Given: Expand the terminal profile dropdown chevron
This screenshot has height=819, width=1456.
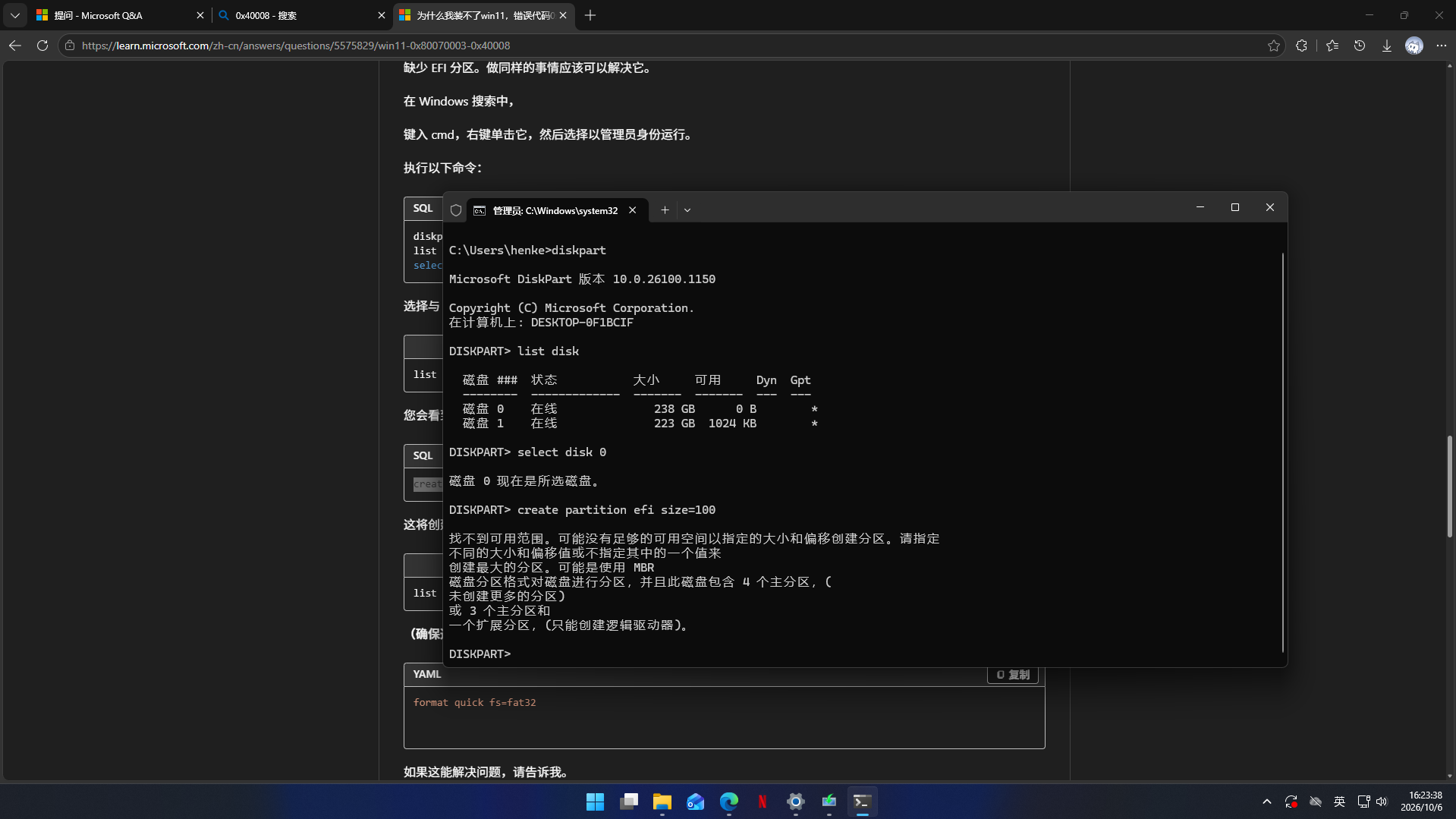Looking at the screenshot, I should [687, 210].
